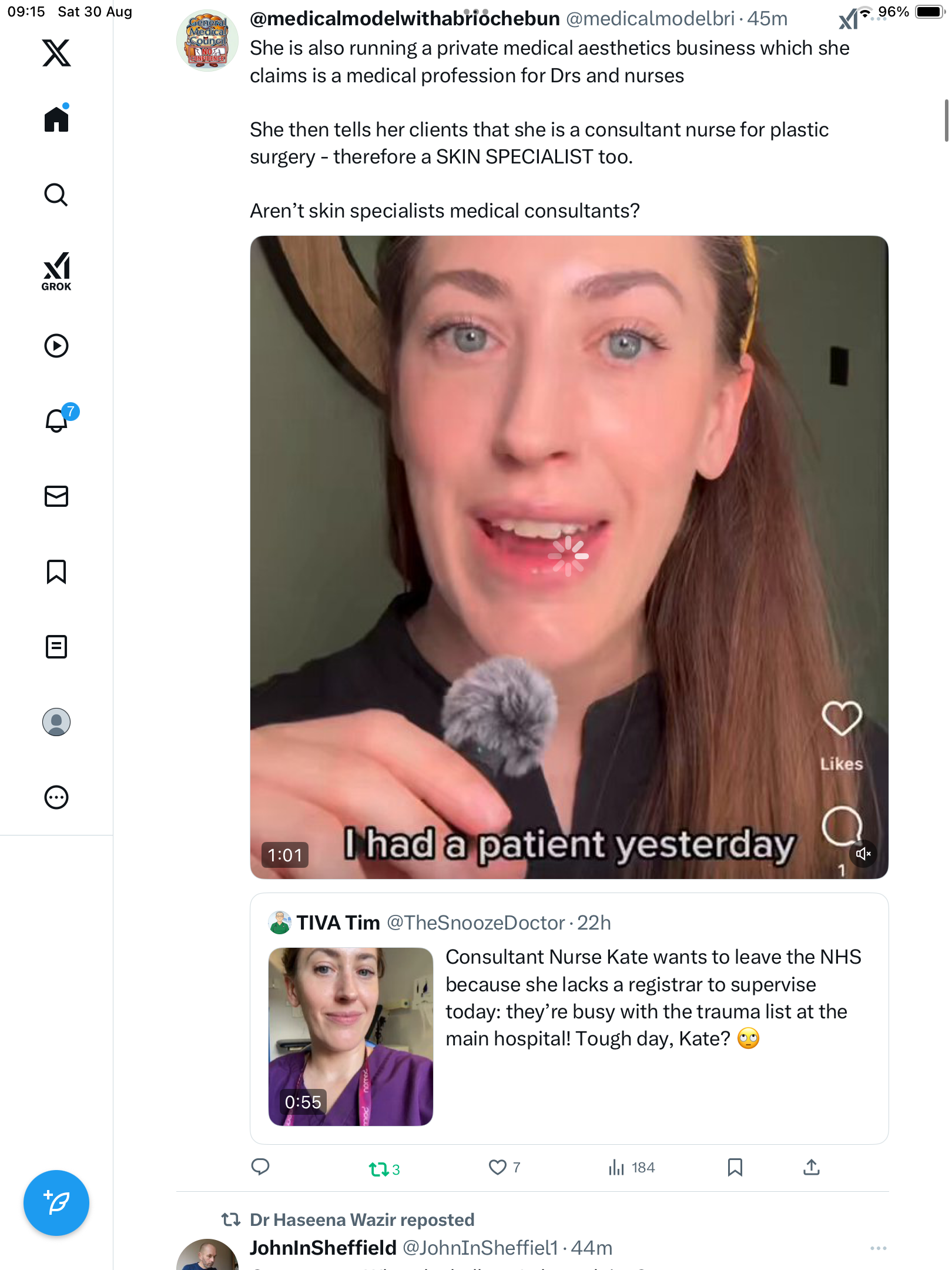Open more options for JohnInSheffield's post
Image resolution: width=952 pixels, height=1270 pixels.
(878, 1248)
